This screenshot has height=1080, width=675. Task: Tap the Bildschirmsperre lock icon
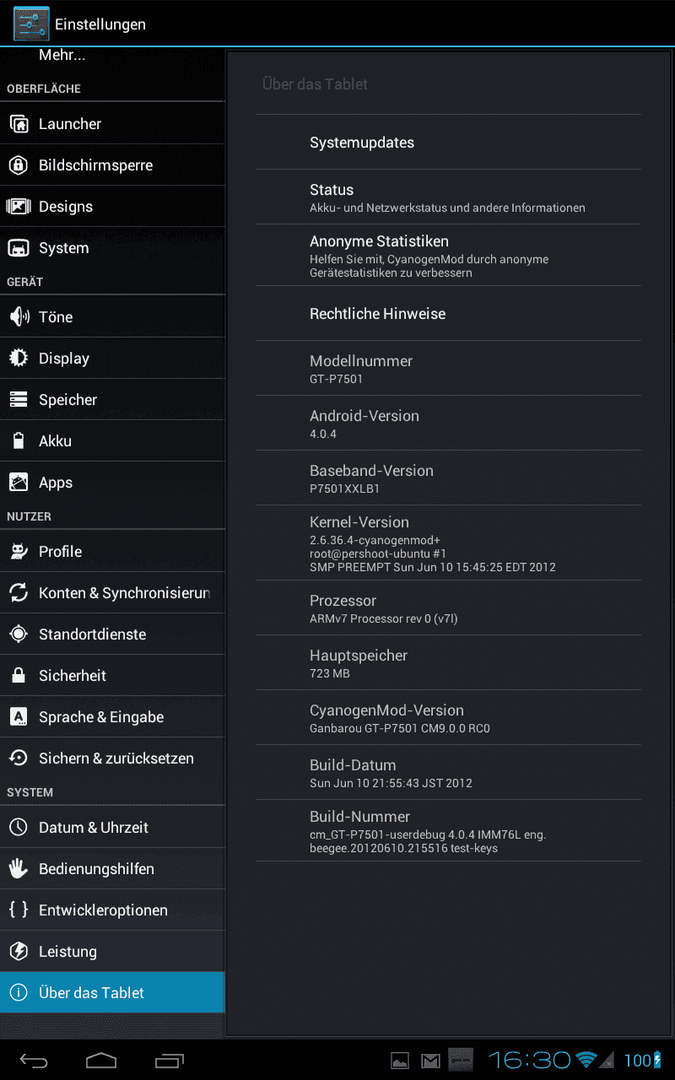pos(19,165)
